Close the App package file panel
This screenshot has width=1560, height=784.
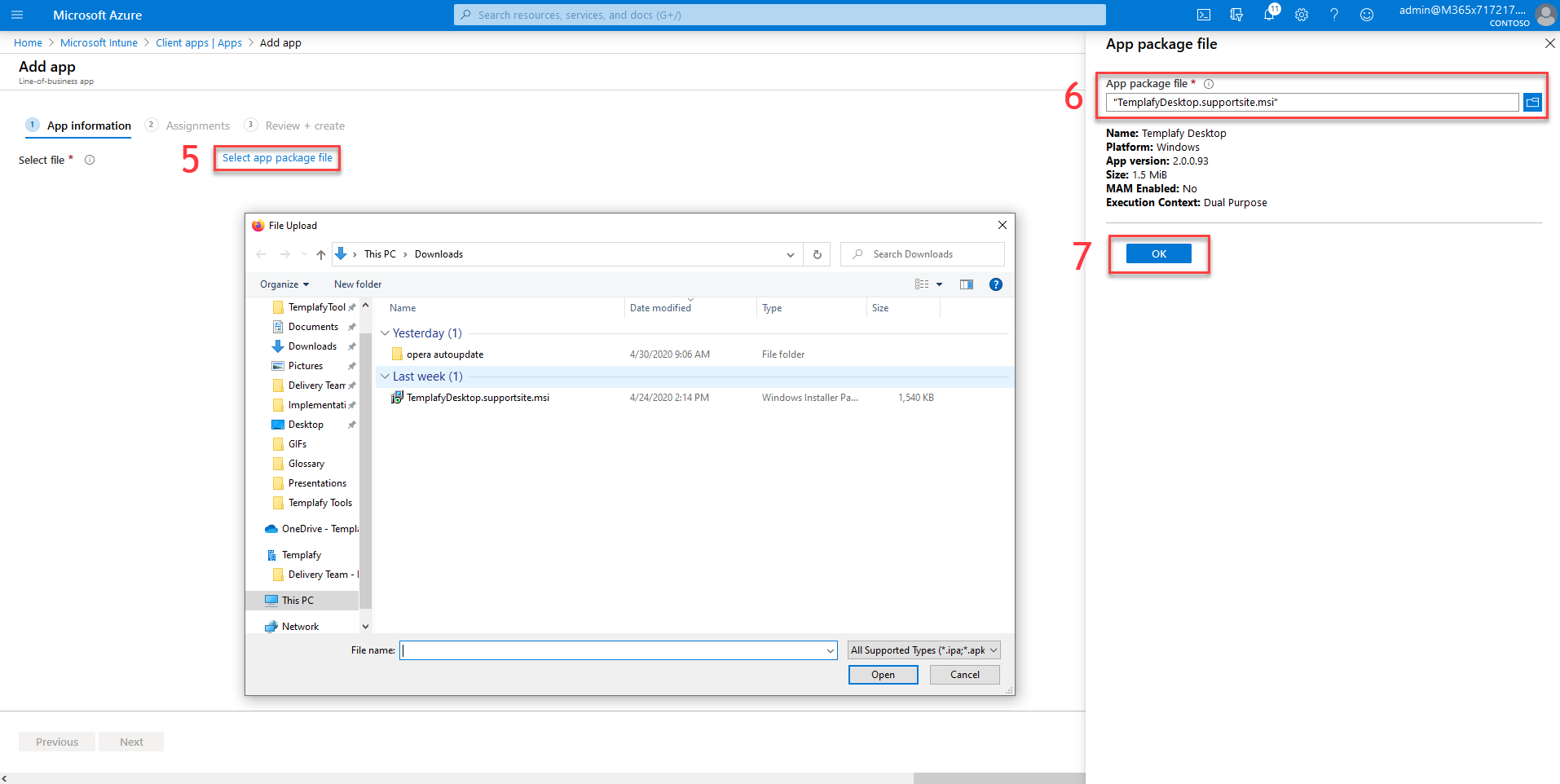pyautogui.click(x=1549, y=43)
